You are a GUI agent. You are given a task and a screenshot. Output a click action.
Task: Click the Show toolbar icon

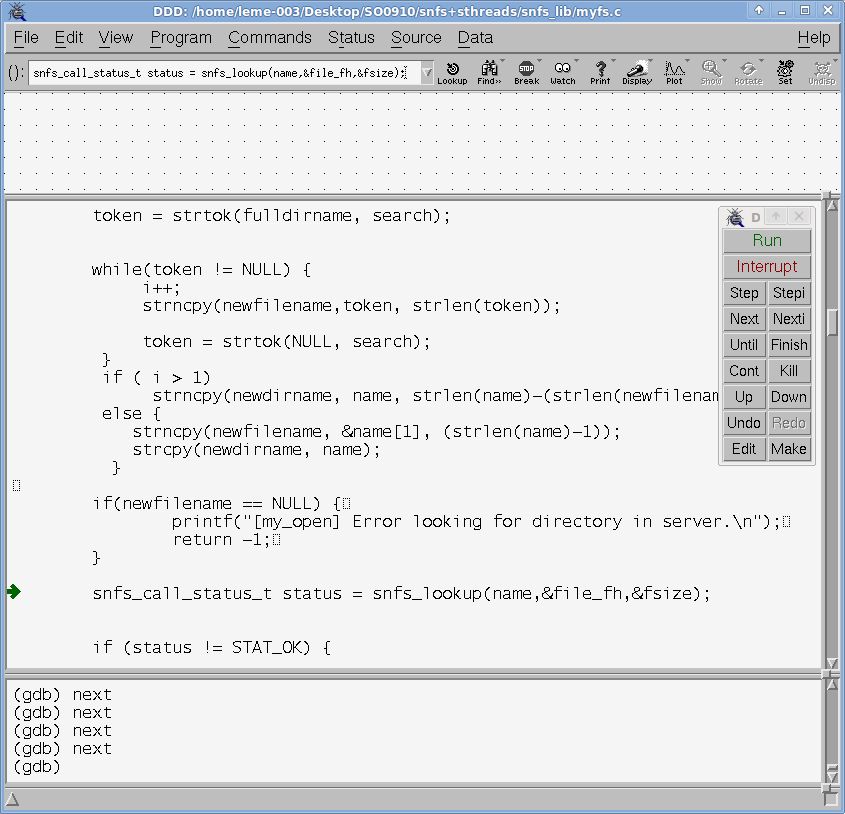point(711,73)
